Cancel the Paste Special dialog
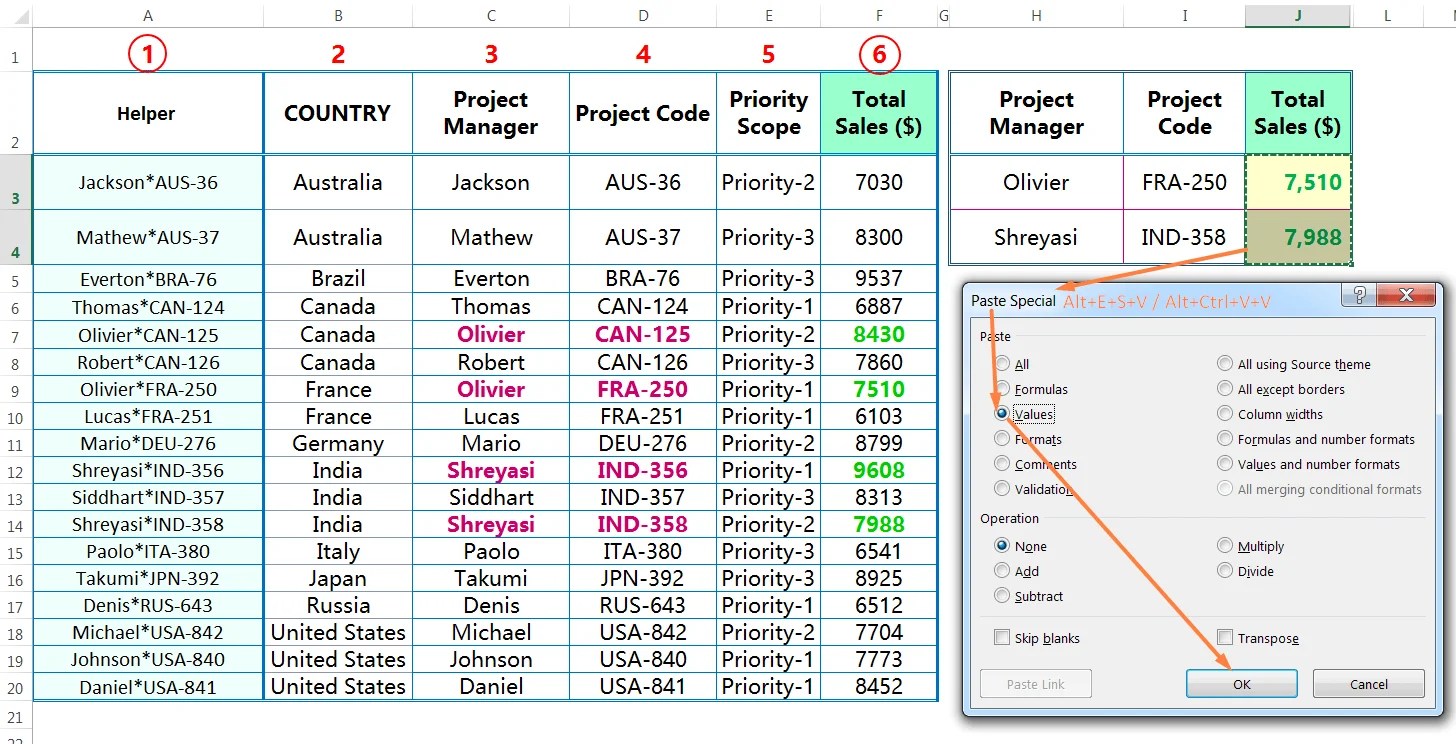Viewport: 1456px width, 744px height. coord(1367,683)
